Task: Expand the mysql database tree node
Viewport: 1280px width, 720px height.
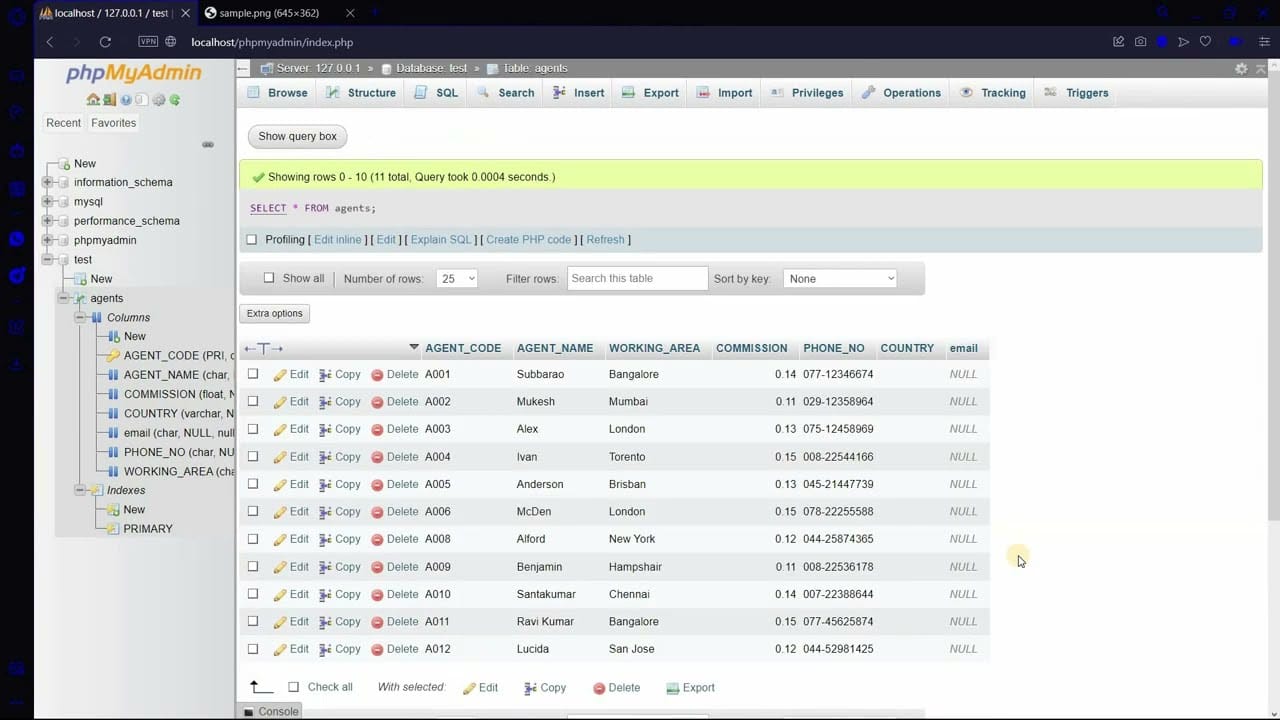Action: 47,202
